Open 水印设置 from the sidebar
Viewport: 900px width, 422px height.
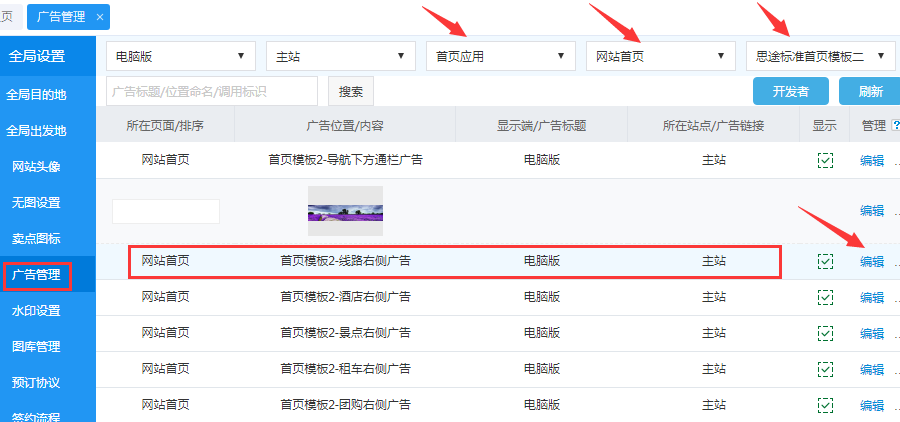[36, 311]
